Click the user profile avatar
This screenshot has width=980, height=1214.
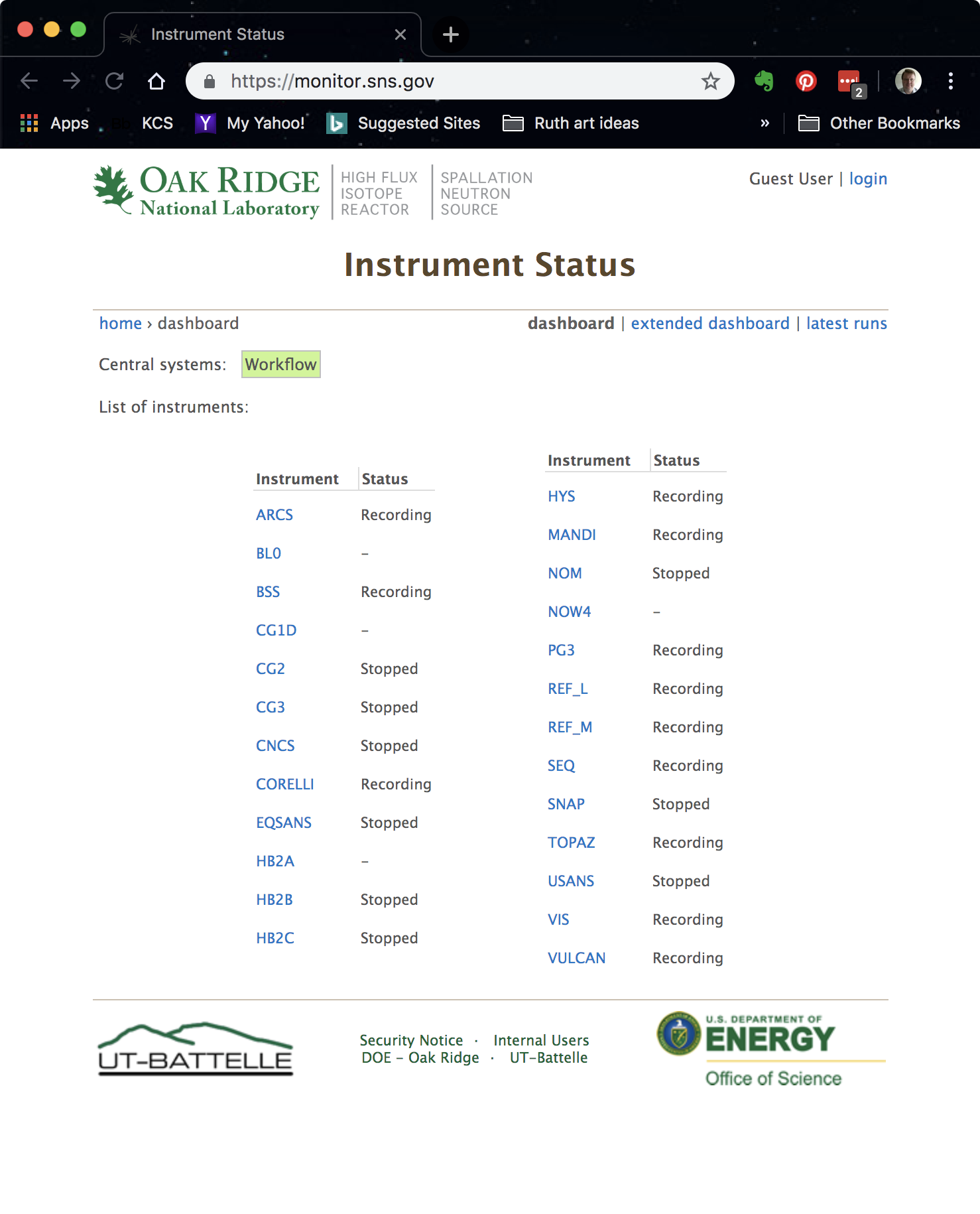click(x=908, y=81)
